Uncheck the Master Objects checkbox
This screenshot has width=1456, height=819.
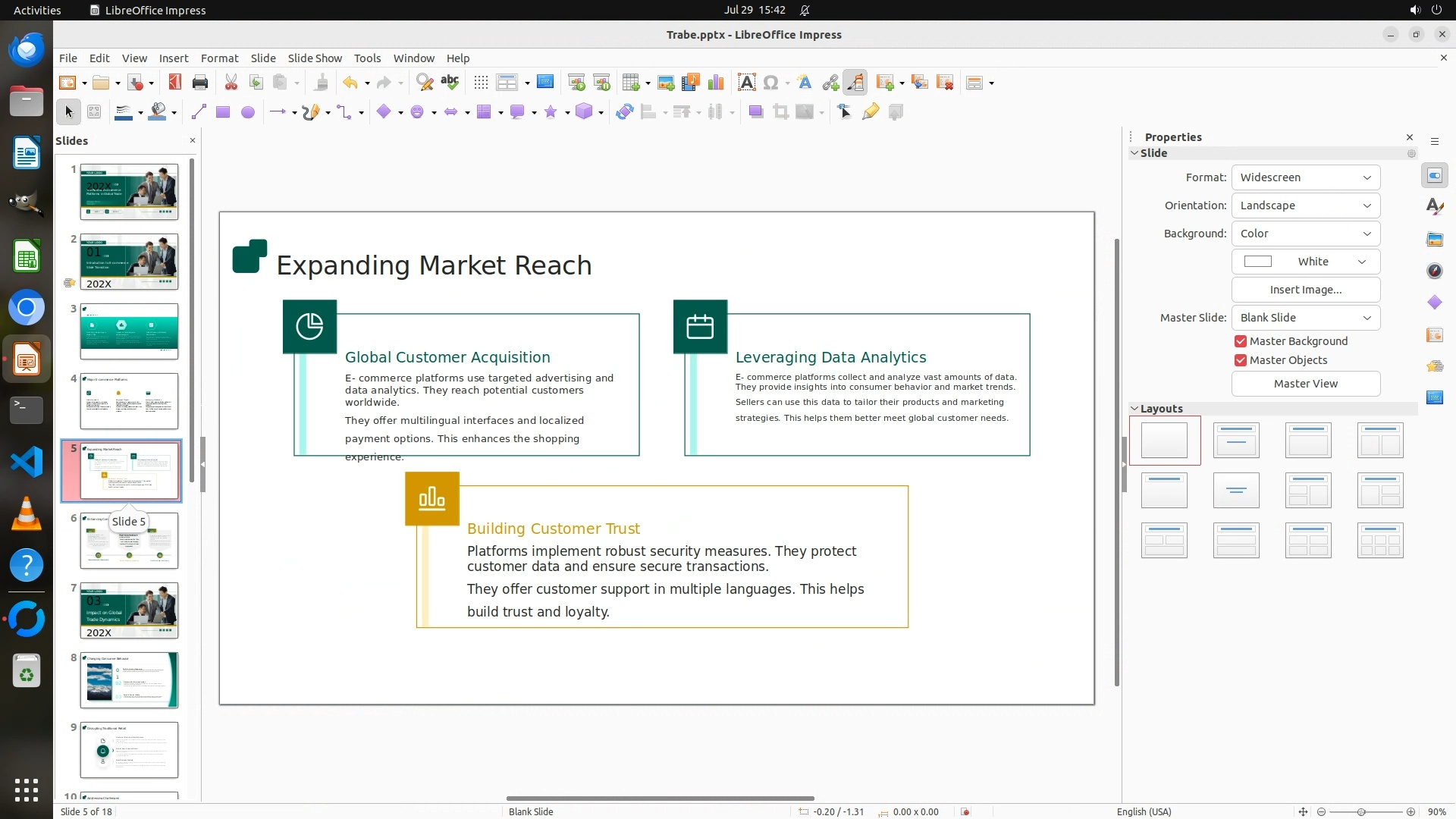(x=1241, y=360)
